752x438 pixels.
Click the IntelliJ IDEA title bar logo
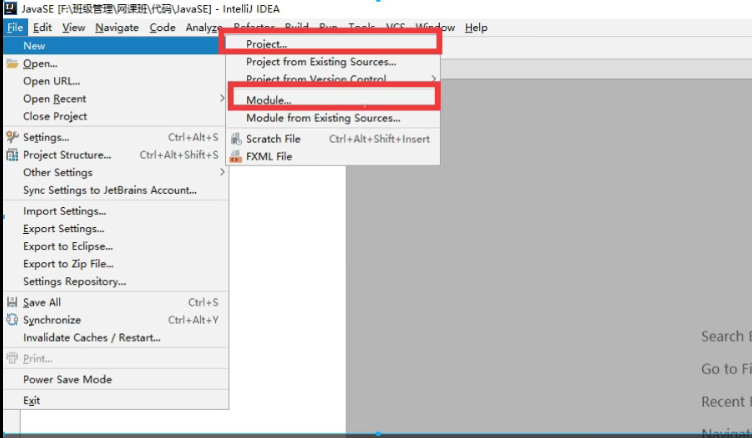coord(10,8)
